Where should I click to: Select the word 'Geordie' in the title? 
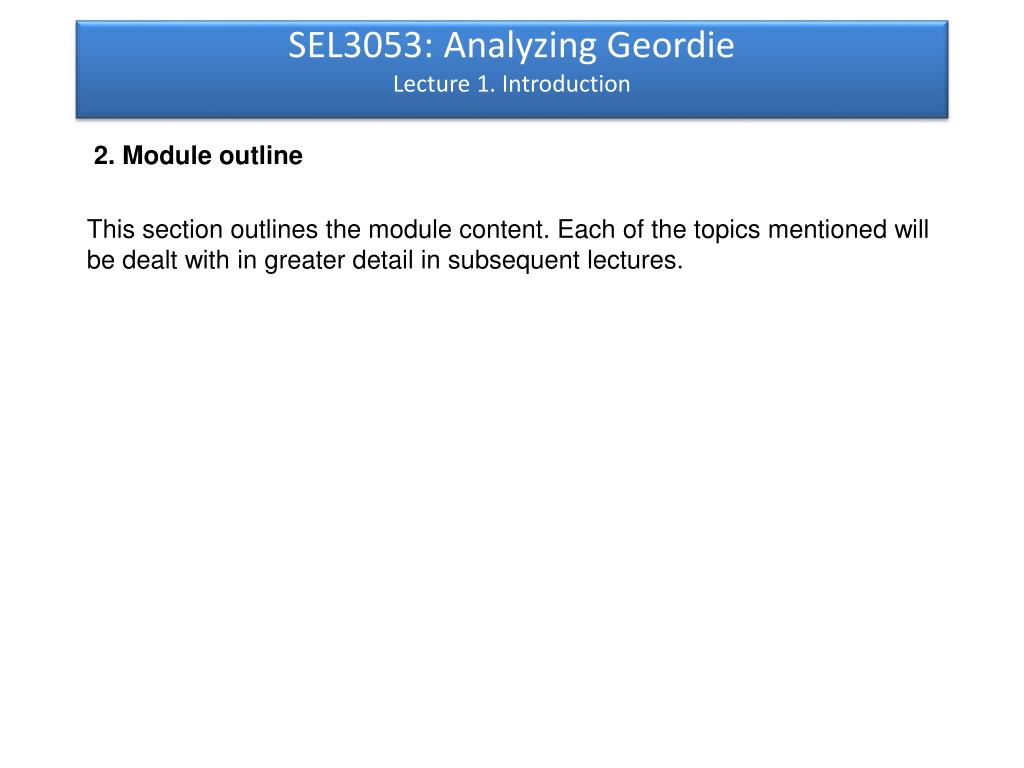671,46
